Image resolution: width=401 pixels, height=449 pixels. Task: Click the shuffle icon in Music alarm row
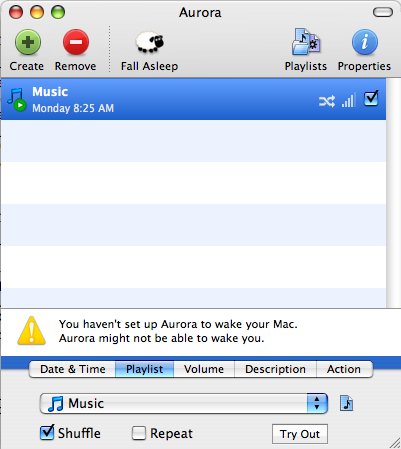pos(327,101)
